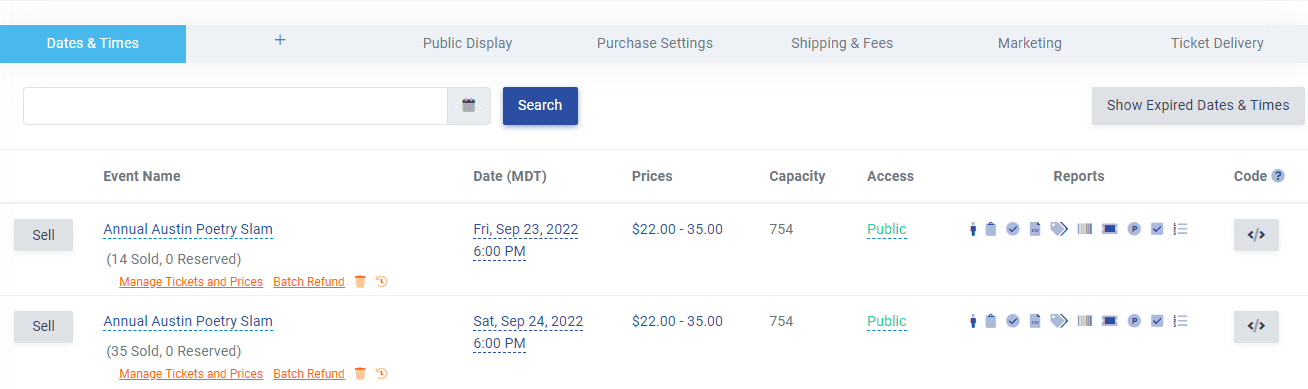Open calendar date picker next to search field

(x=468, y=106)
